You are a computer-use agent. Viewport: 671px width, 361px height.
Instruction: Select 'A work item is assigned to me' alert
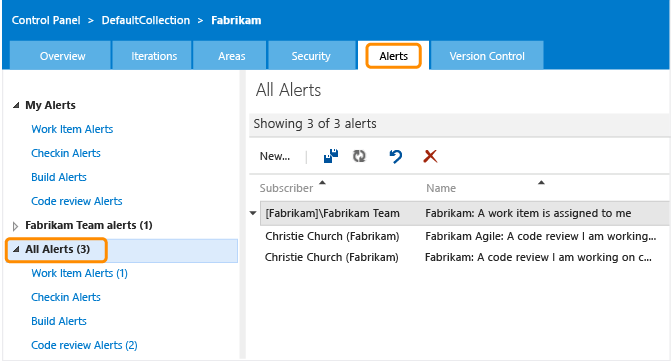[528, 213]
